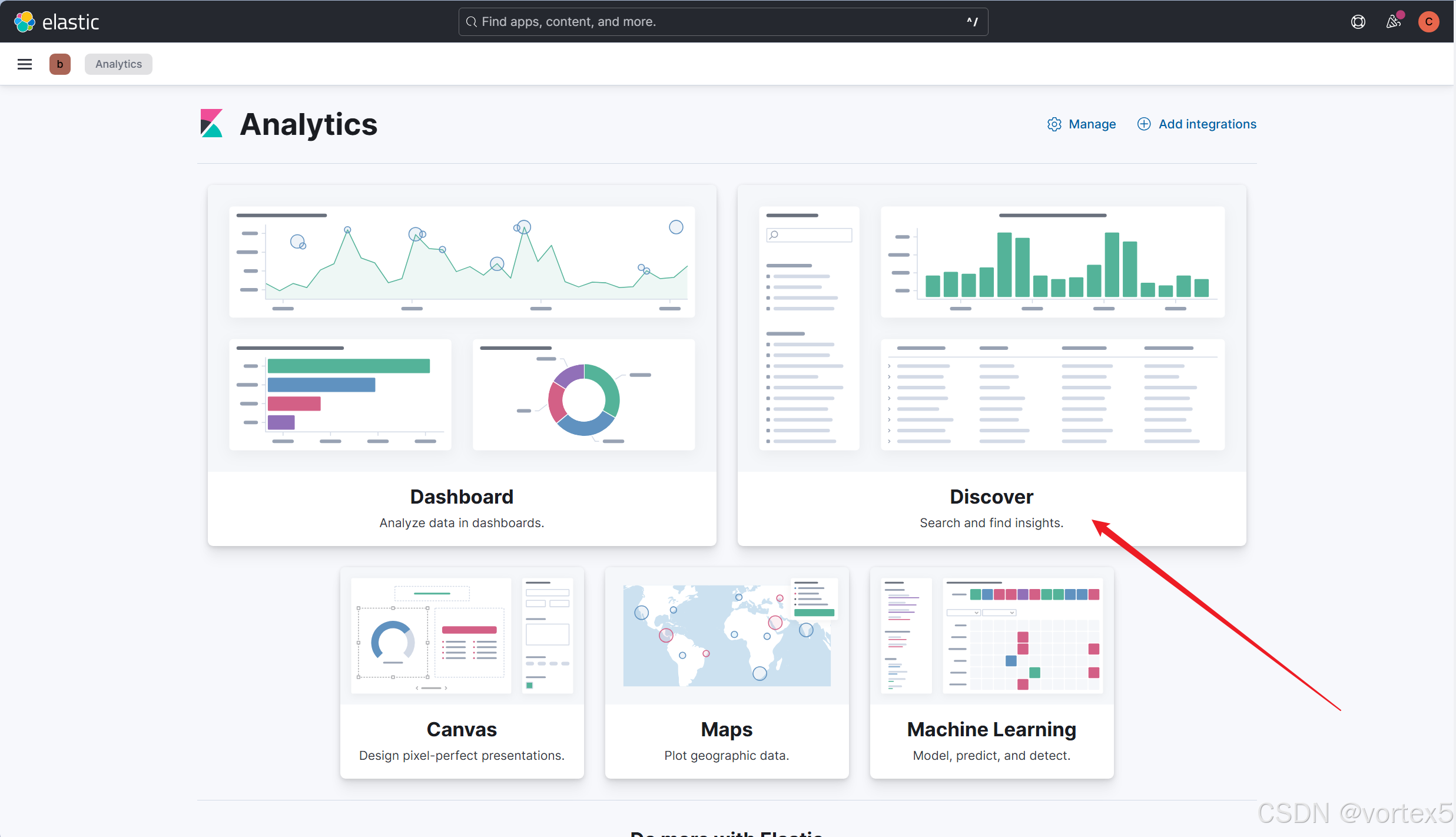
Task: Open the Discover card title
Action: pyautogui.click(x=991, y=497)
